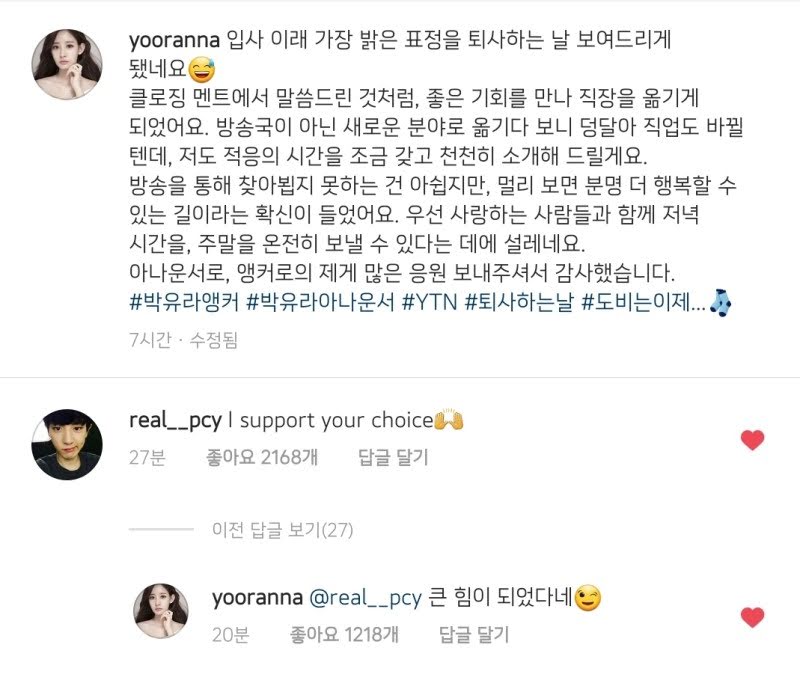
Task: Open yooranna's avatar in reply comment
Action: pos(161,611)
